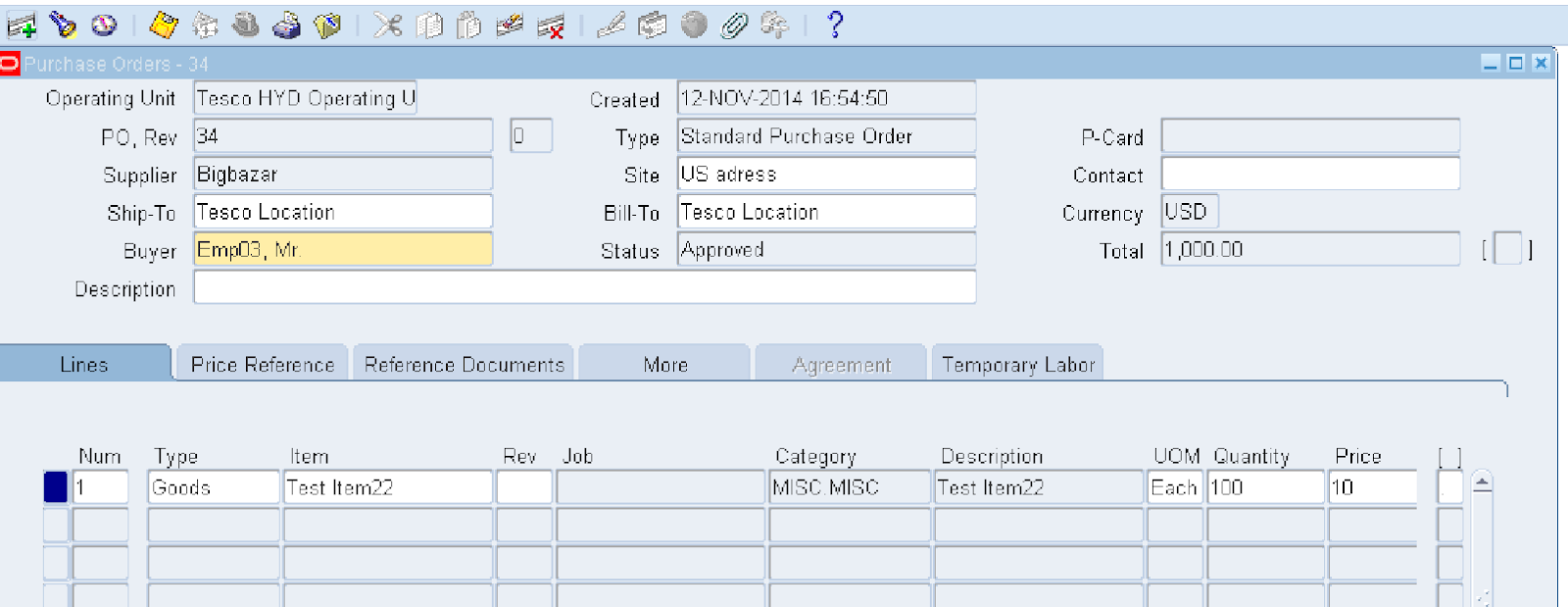Click the Price cell 10
This screenshot has height=607, width=1568.
(1373, 487)
